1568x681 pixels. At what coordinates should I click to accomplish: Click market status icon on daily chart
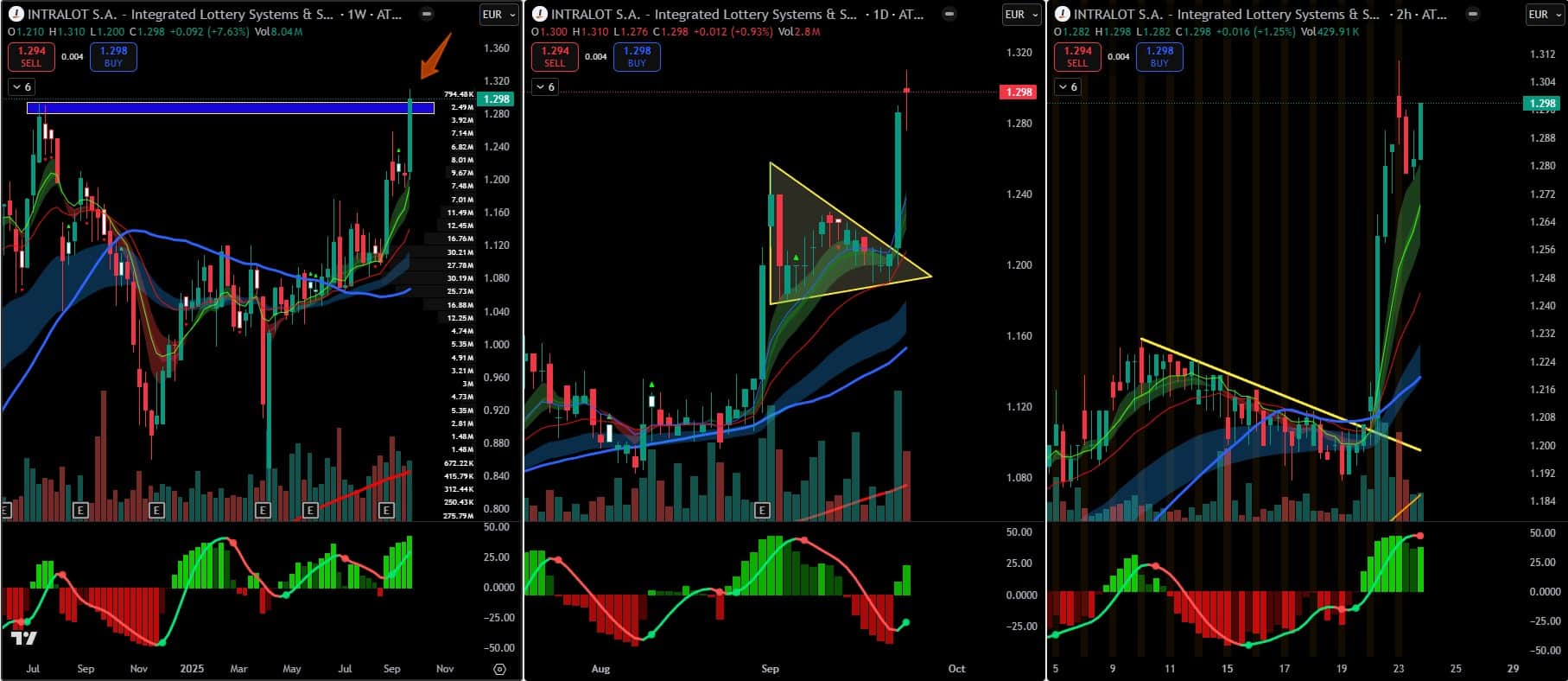(x=949, y=15)
